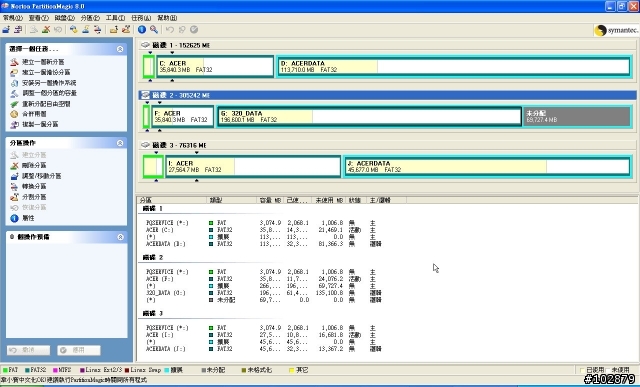The width and height of the screenshot is (640, 387).
Task: Click the 分區 column header
Action: (x=172, y=200)
